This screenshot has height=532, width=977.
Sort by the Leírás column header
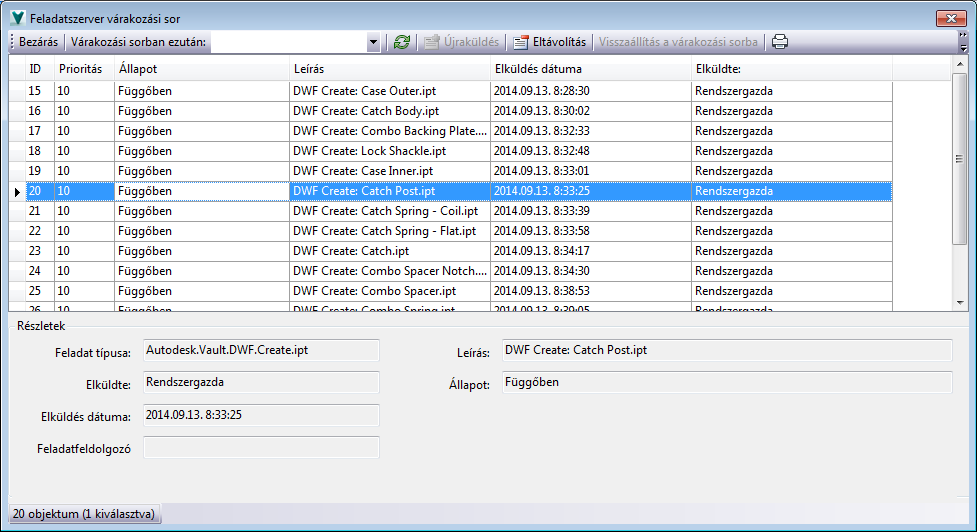click(x=390, y=69)
